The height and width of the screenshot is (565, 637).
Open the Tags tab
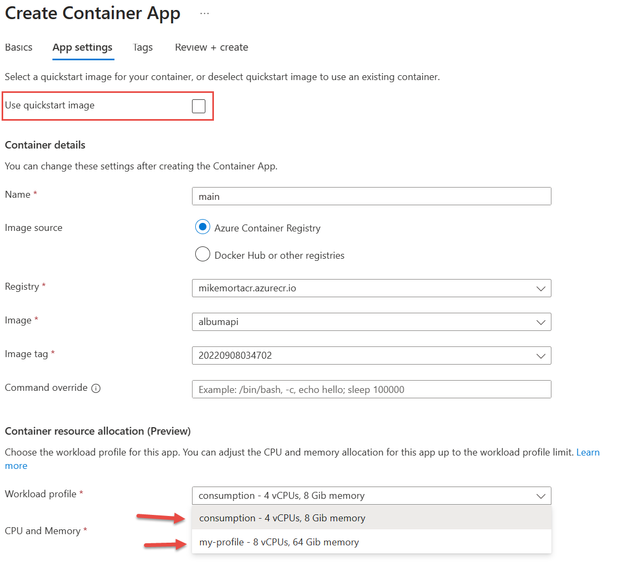[x=143, y=47]
